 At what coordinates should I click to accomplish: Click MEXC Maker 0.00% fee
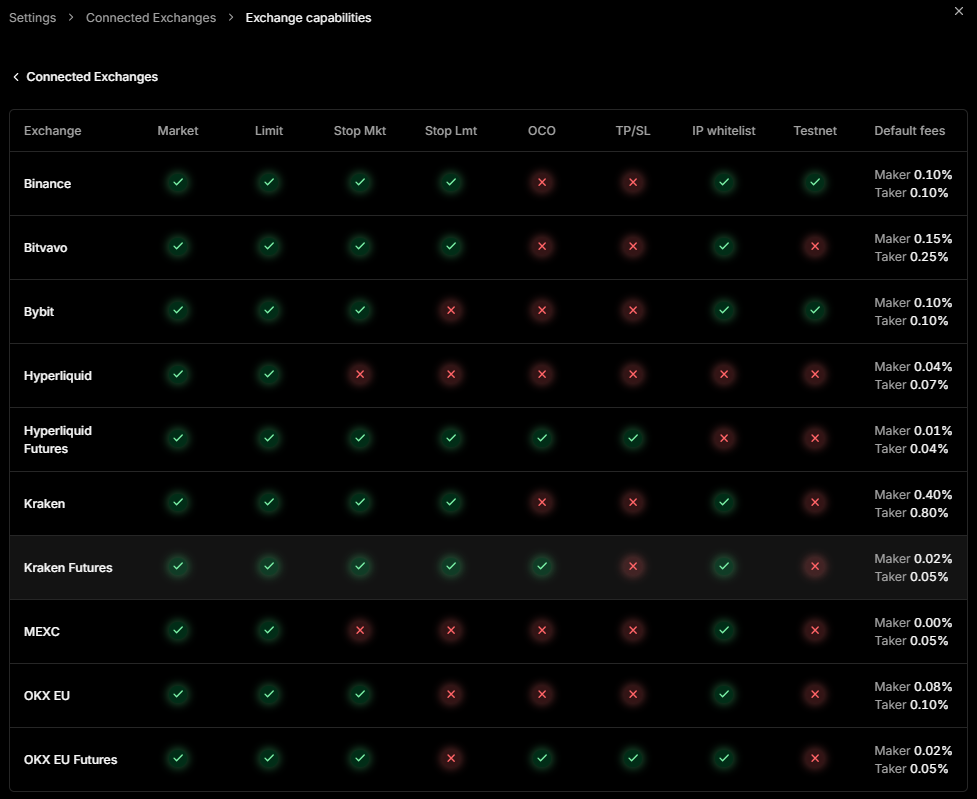913,623
